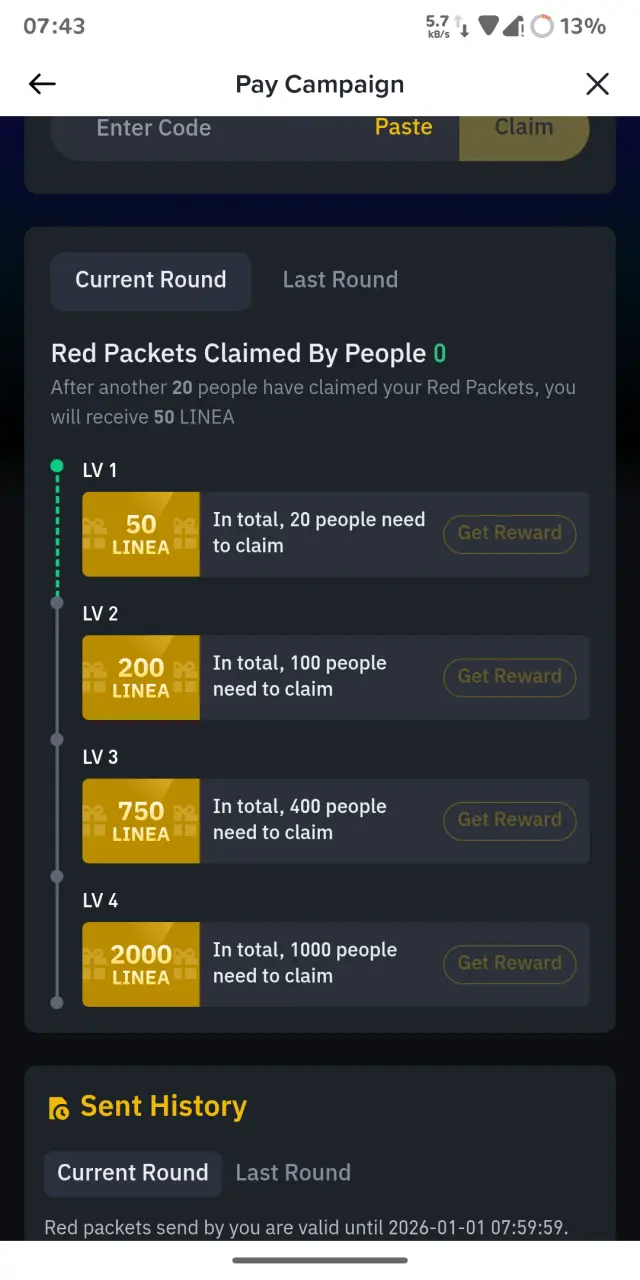Get Reward for LV 4

pyautogui.click(x=510, y=963)
